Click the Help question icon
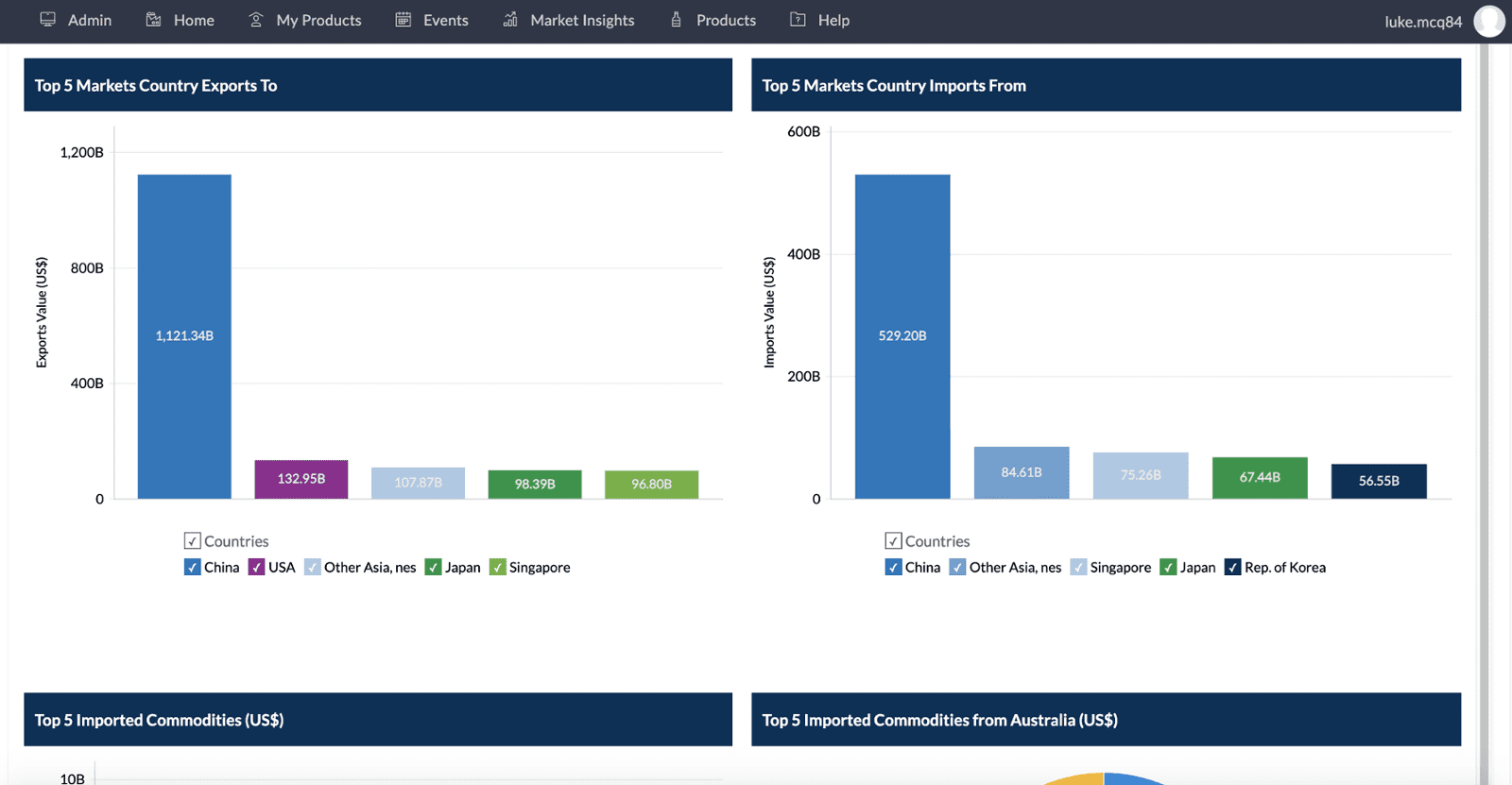The image size is (1512, 785). pos(798,20)
